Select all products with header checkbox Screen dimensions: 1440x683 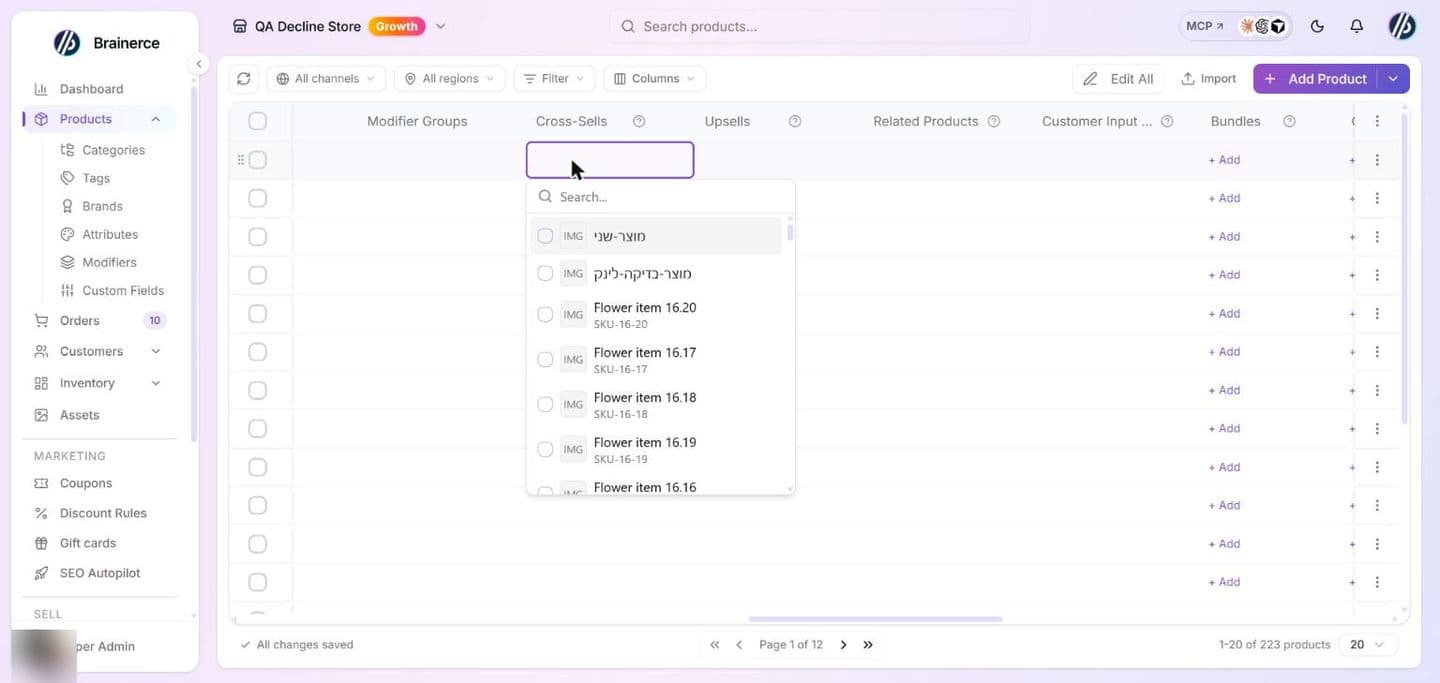pos(257,121)
